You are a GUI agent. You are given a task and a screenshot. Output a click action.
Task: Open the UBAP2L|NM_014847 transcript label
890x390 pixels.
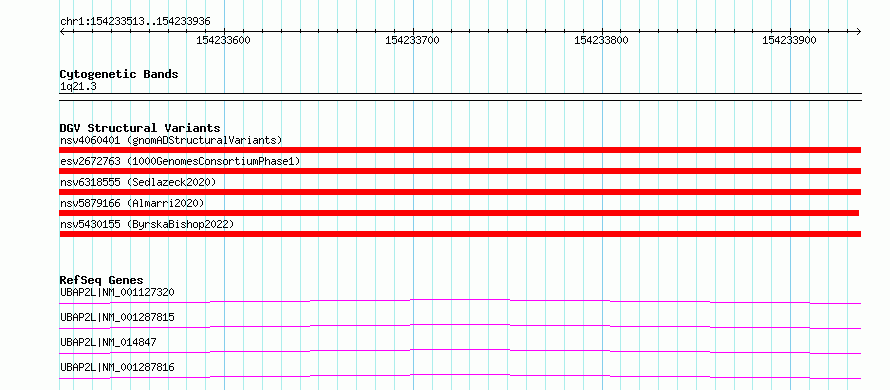pyautogui.click(x=108, y=342)
